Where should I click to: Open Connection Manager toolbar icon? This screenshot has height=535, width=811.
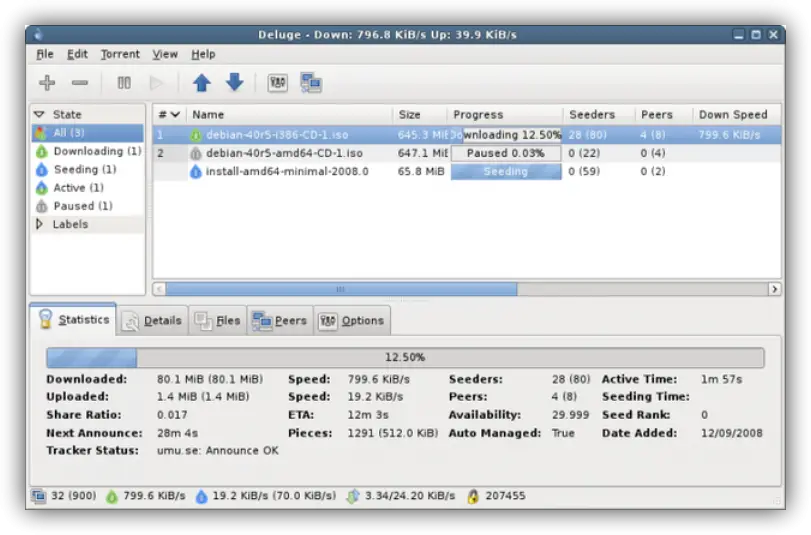[x=311, y=83]
